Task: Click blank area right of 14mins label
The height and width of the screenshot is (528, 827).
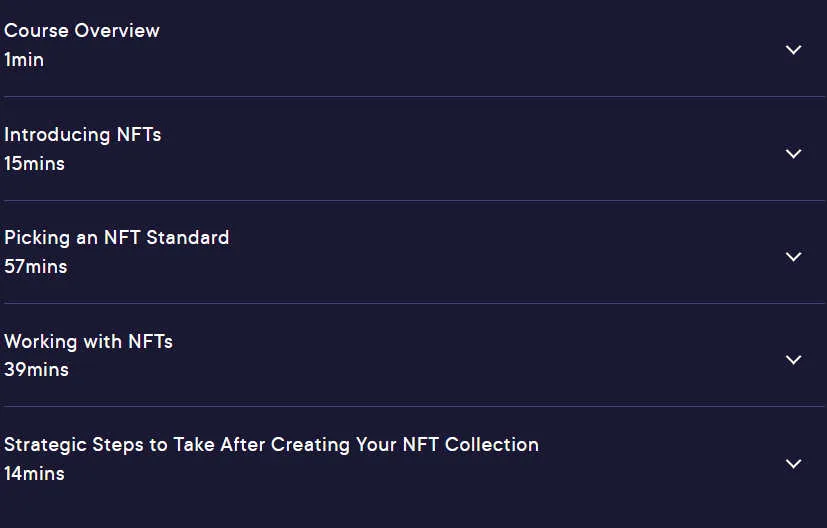Action: click(x=422, y=473)
